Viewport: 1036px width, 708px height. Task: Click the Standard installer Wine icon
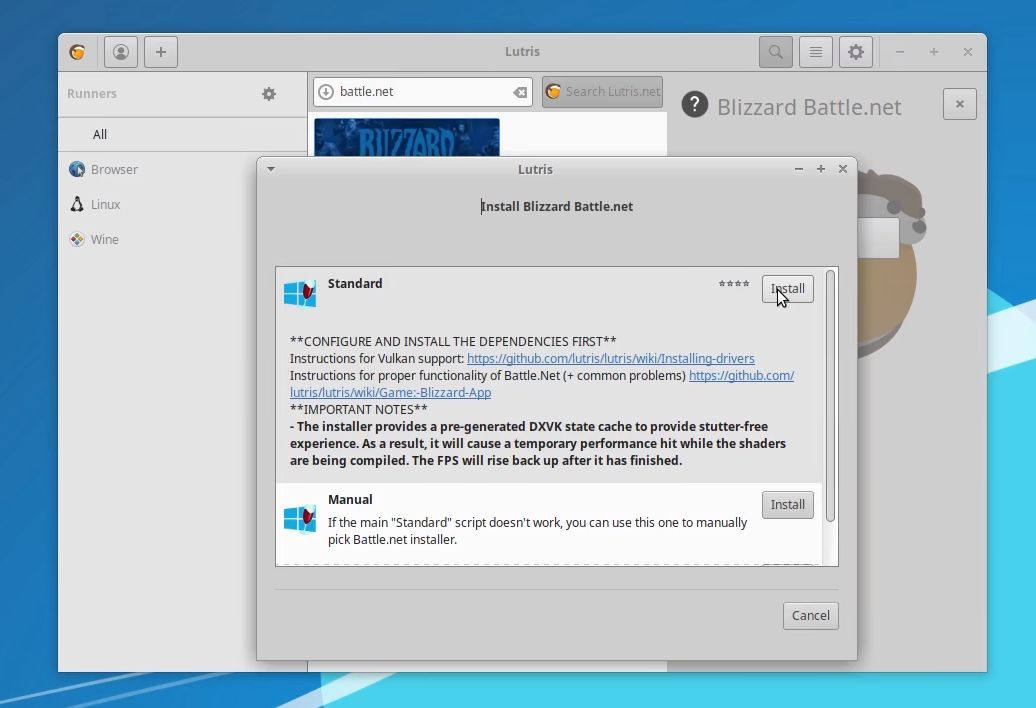300,294
